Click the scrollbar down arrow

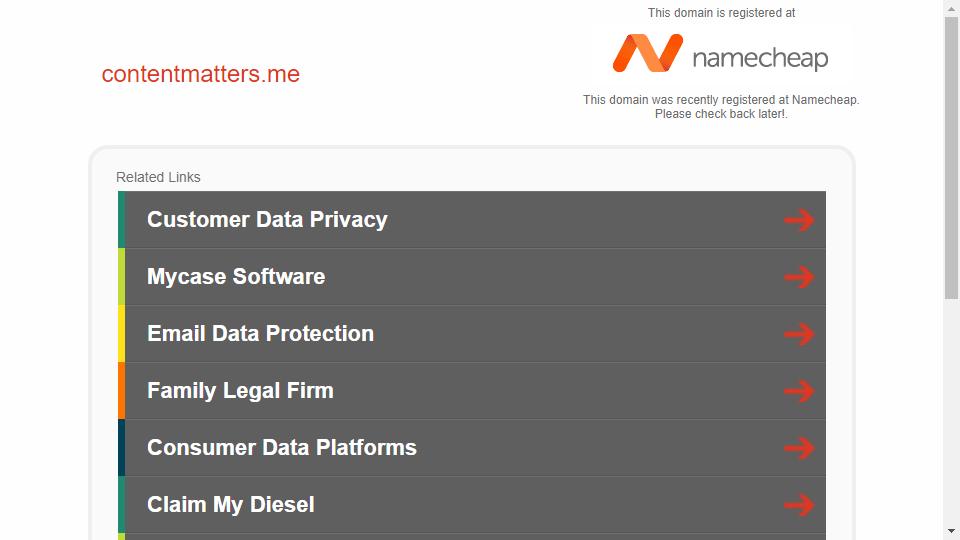pos(951,531)
